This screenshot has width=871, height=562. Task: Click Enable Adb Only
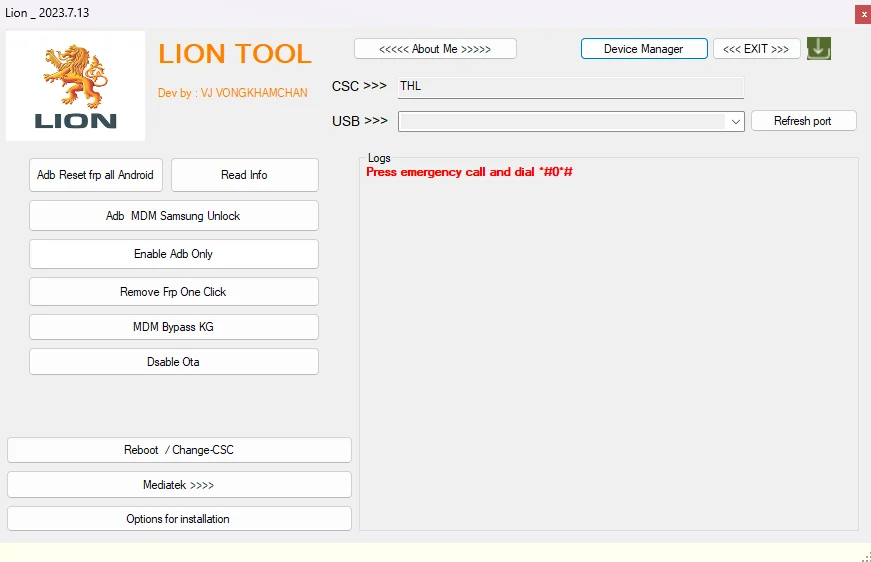coord(173,254)
